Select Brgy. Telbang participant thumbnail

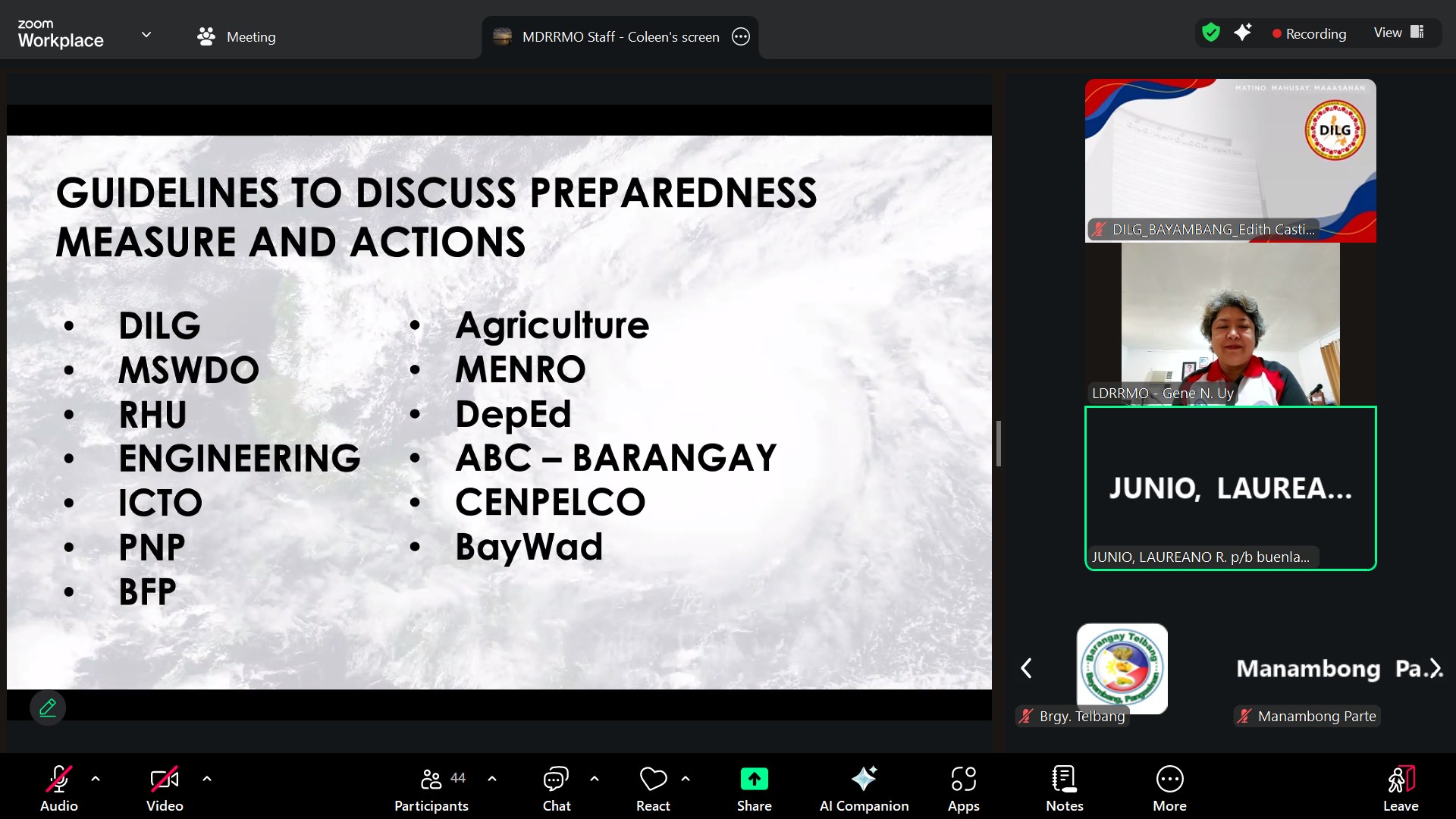[1122, 669]
